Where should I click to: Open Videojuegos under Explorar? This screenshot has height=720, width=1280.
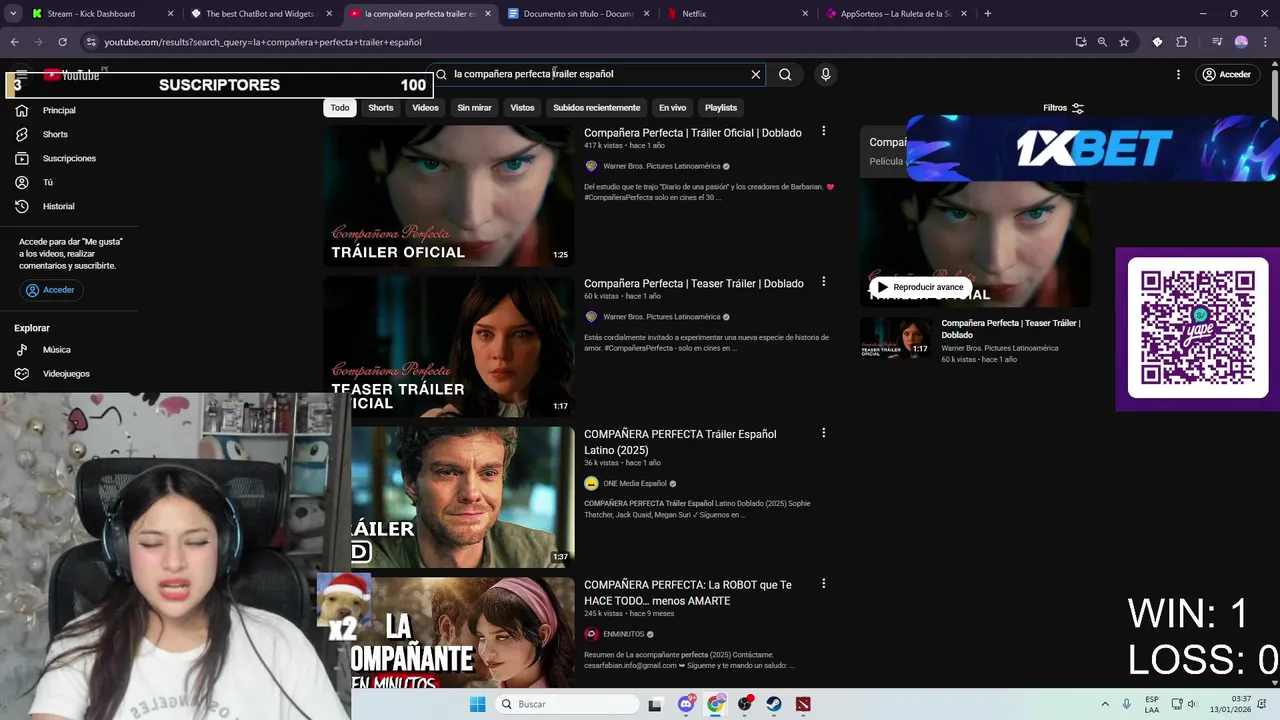click(66, 374)
